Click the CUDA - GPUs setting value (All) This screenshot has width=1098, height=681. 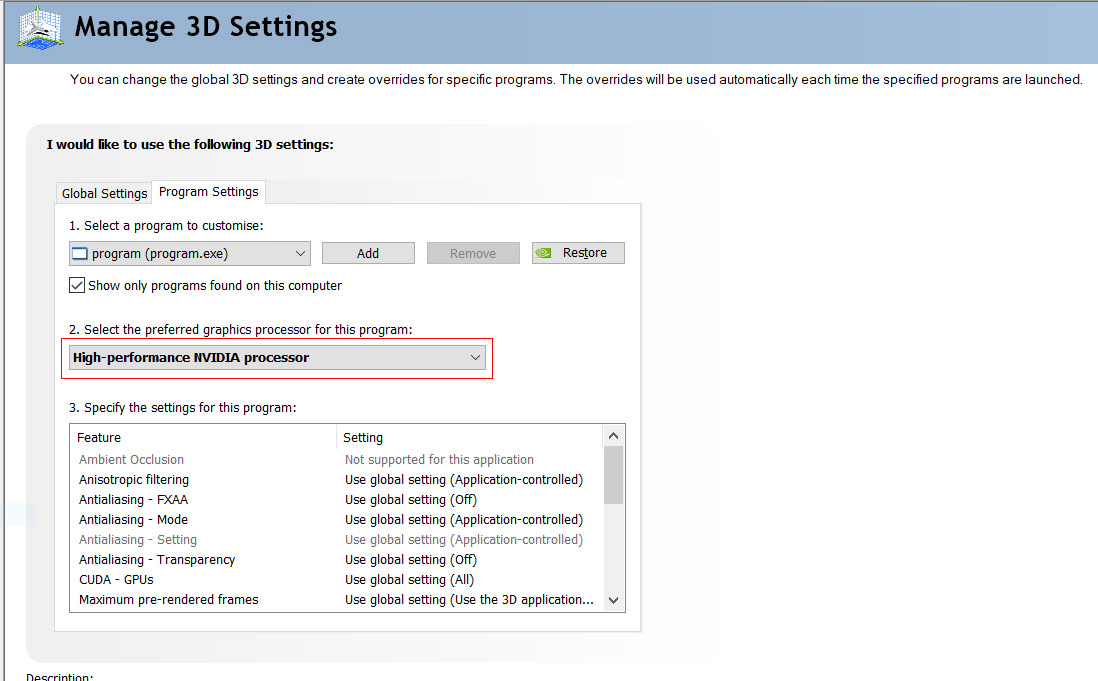point(410,580)
